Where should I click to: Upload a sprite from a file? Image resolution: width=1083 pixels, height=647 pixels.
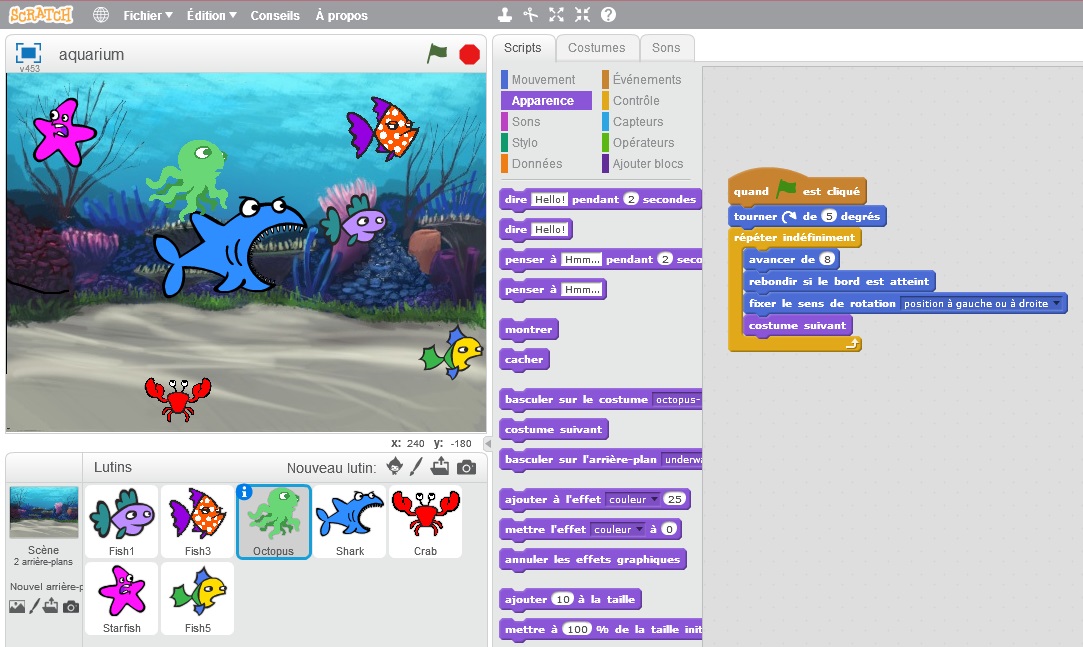point(440,466)
